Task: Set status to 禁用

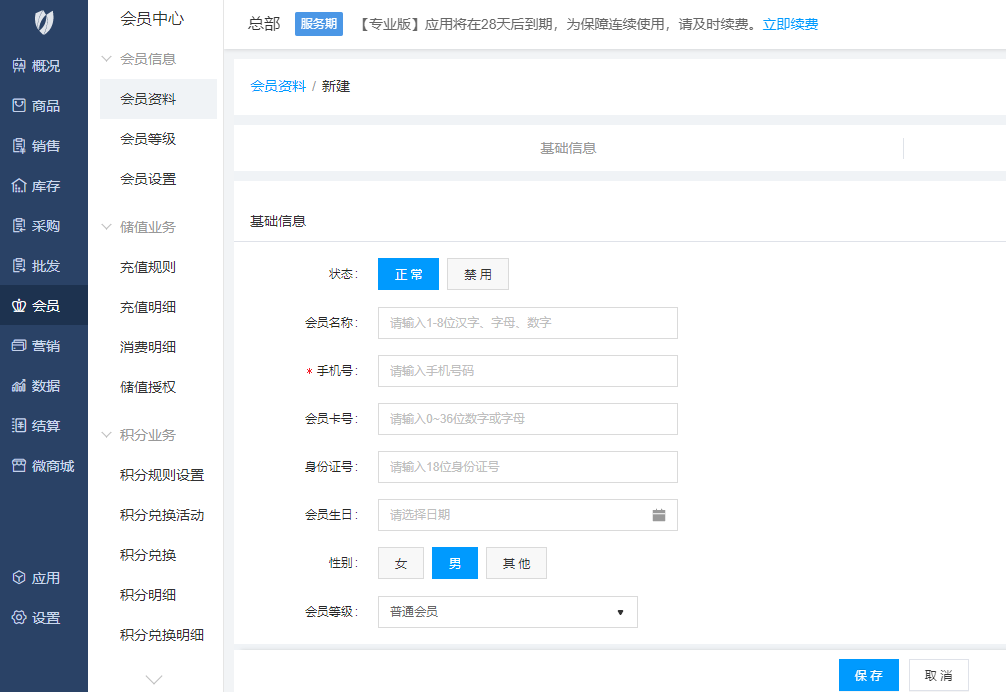Action: (477, 274)
